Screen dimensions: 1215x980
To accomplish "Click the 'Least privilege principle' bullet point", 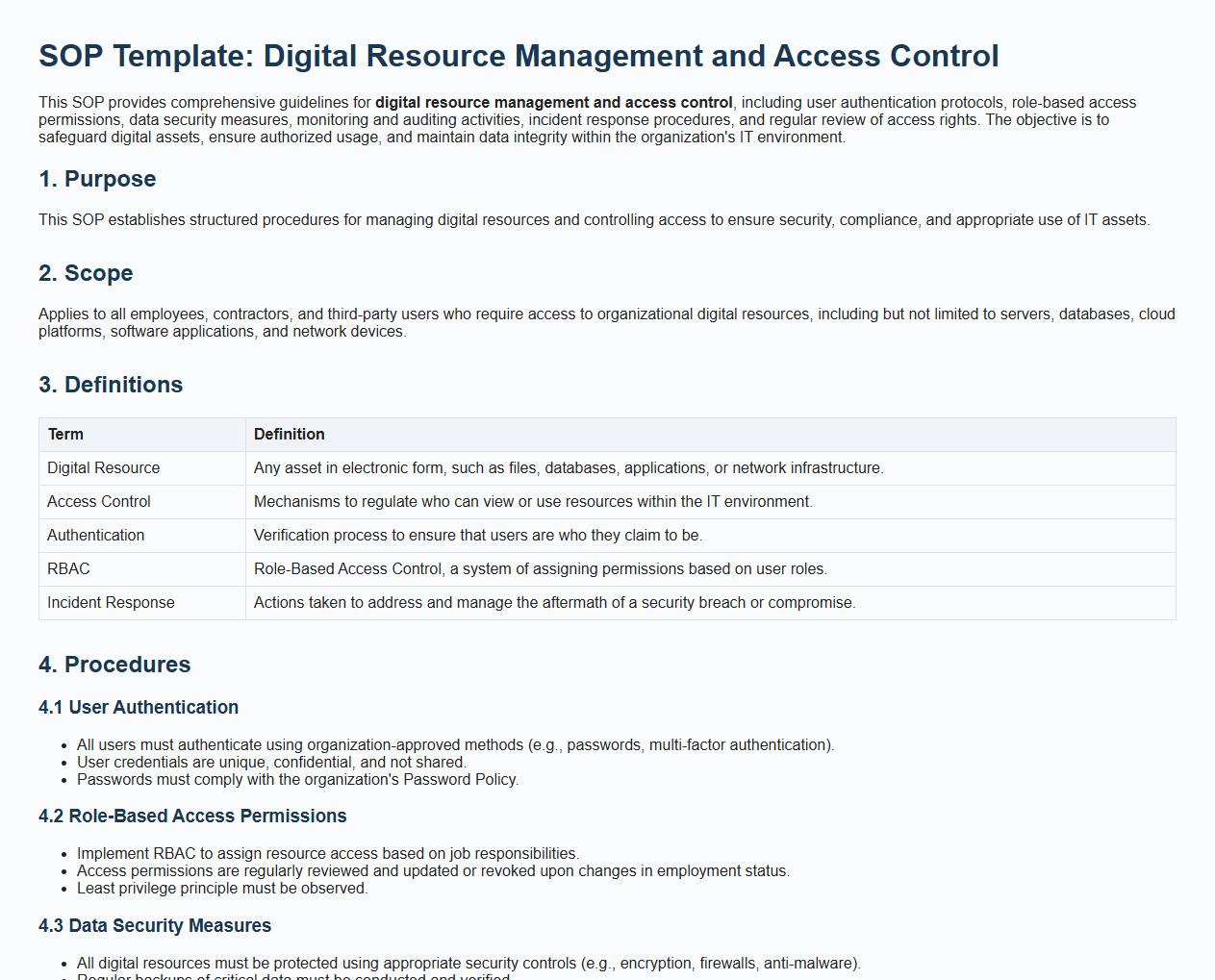I will [x=222, y=889].
